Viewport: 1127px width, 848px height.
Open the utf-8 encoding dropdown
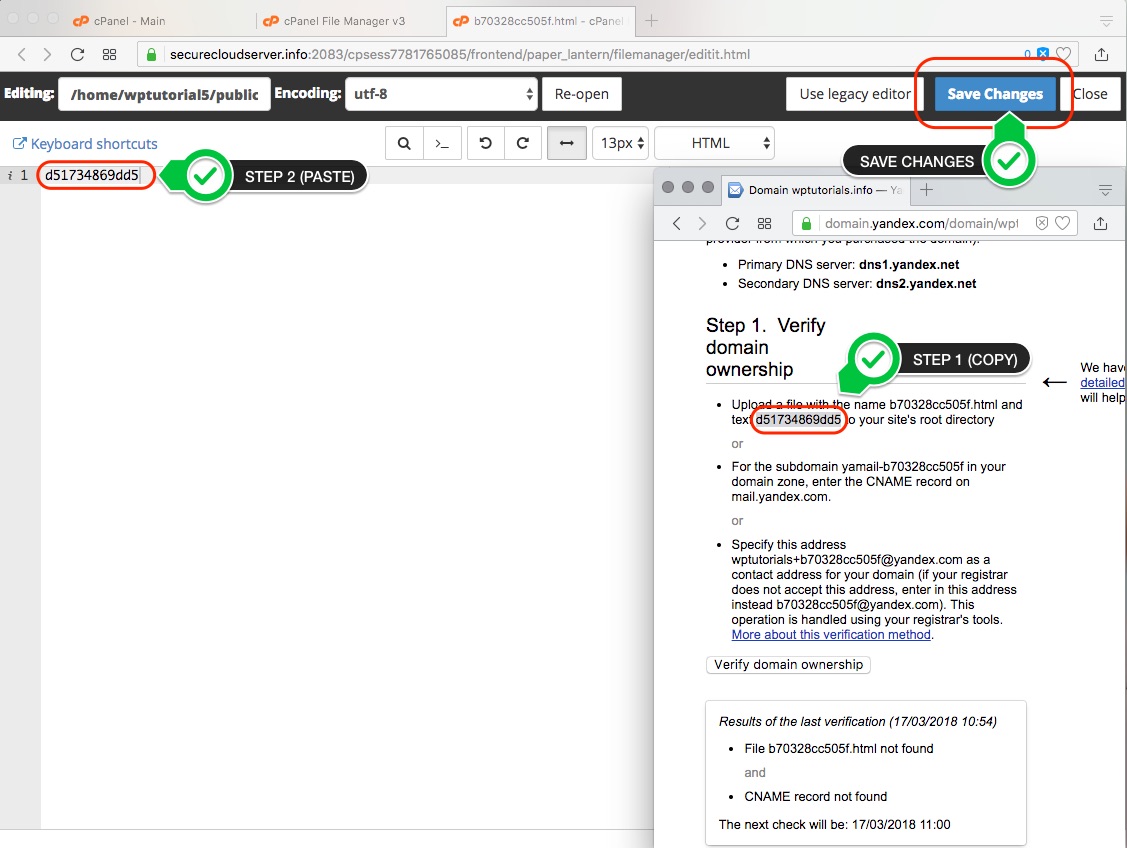[x=441, y=94]
